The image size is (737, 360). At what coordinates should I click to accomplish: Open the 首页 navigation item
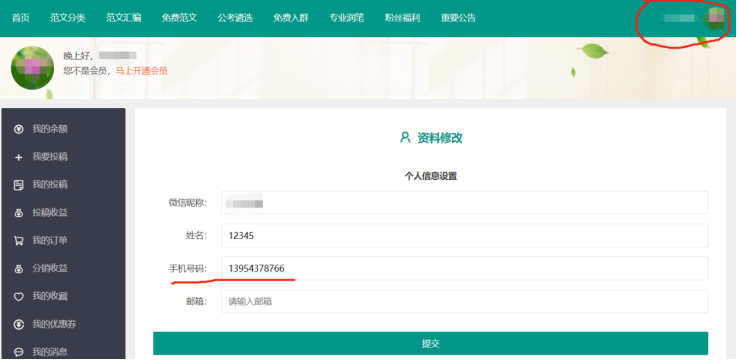21,18
